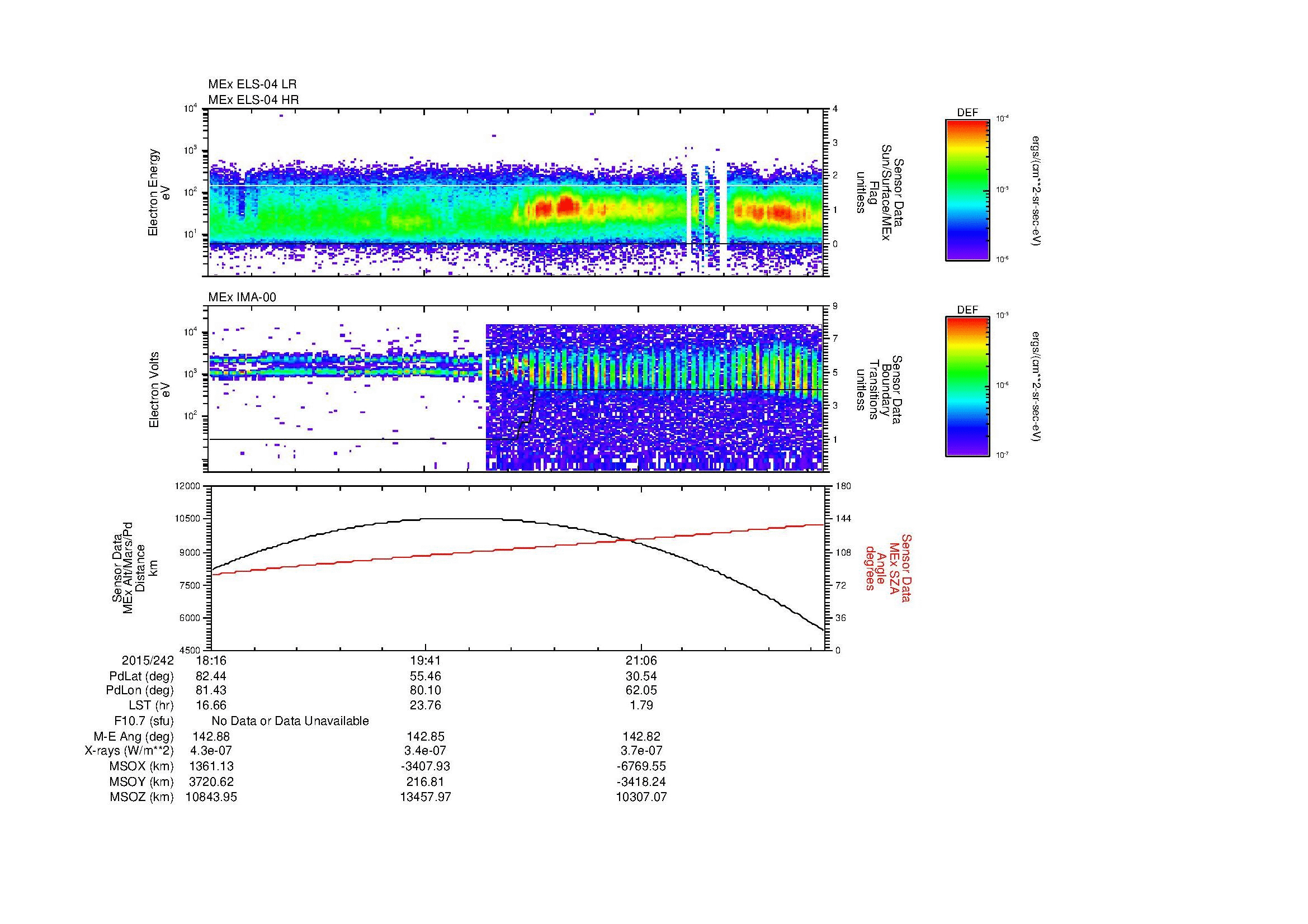Click PdLat value 55.46
The image size is (1308, 924).
coord(426,676)
